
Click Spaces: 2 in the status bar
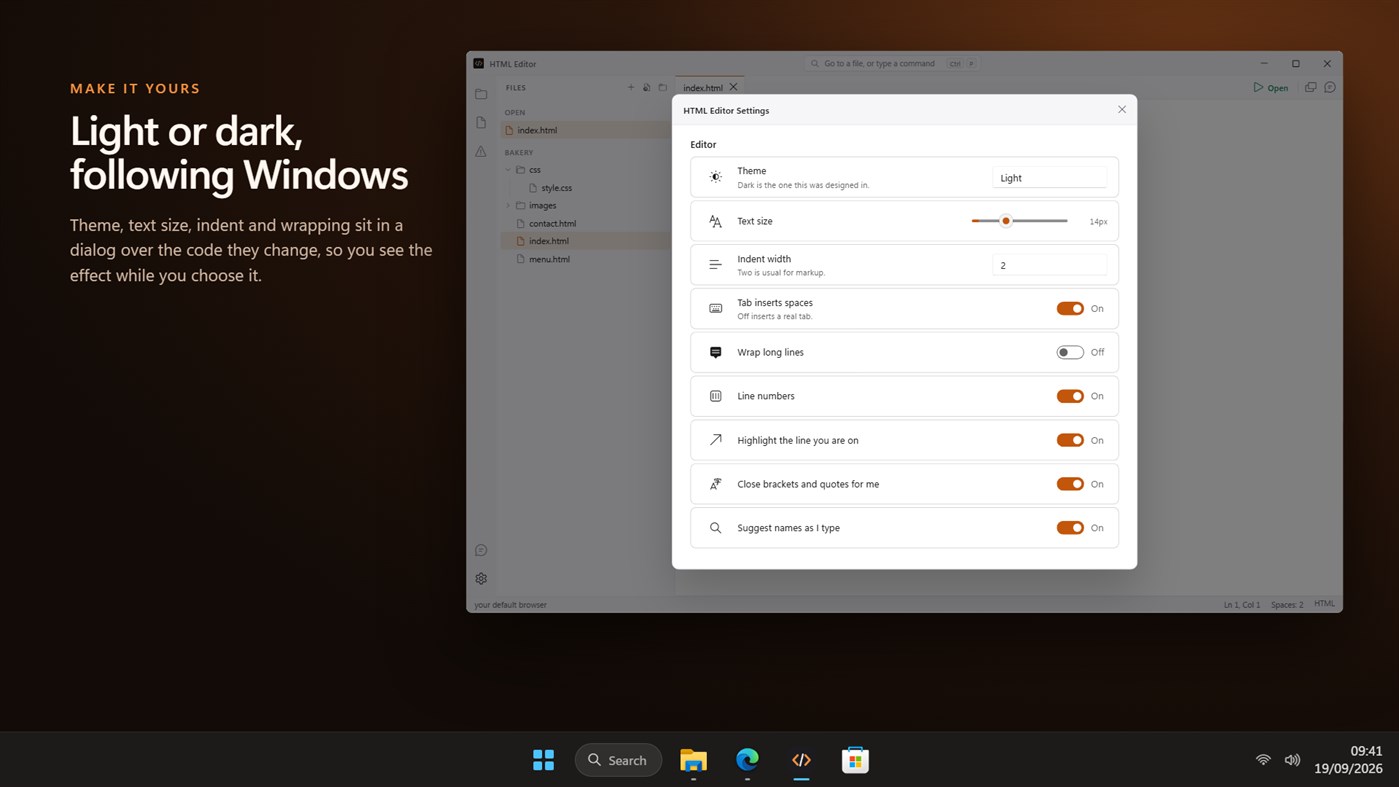(x=1287, y=605)
